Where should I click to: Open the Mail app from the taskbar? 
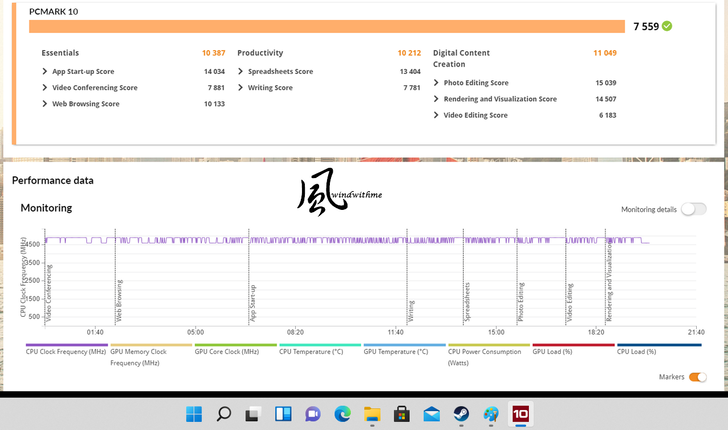pos(431,413)
